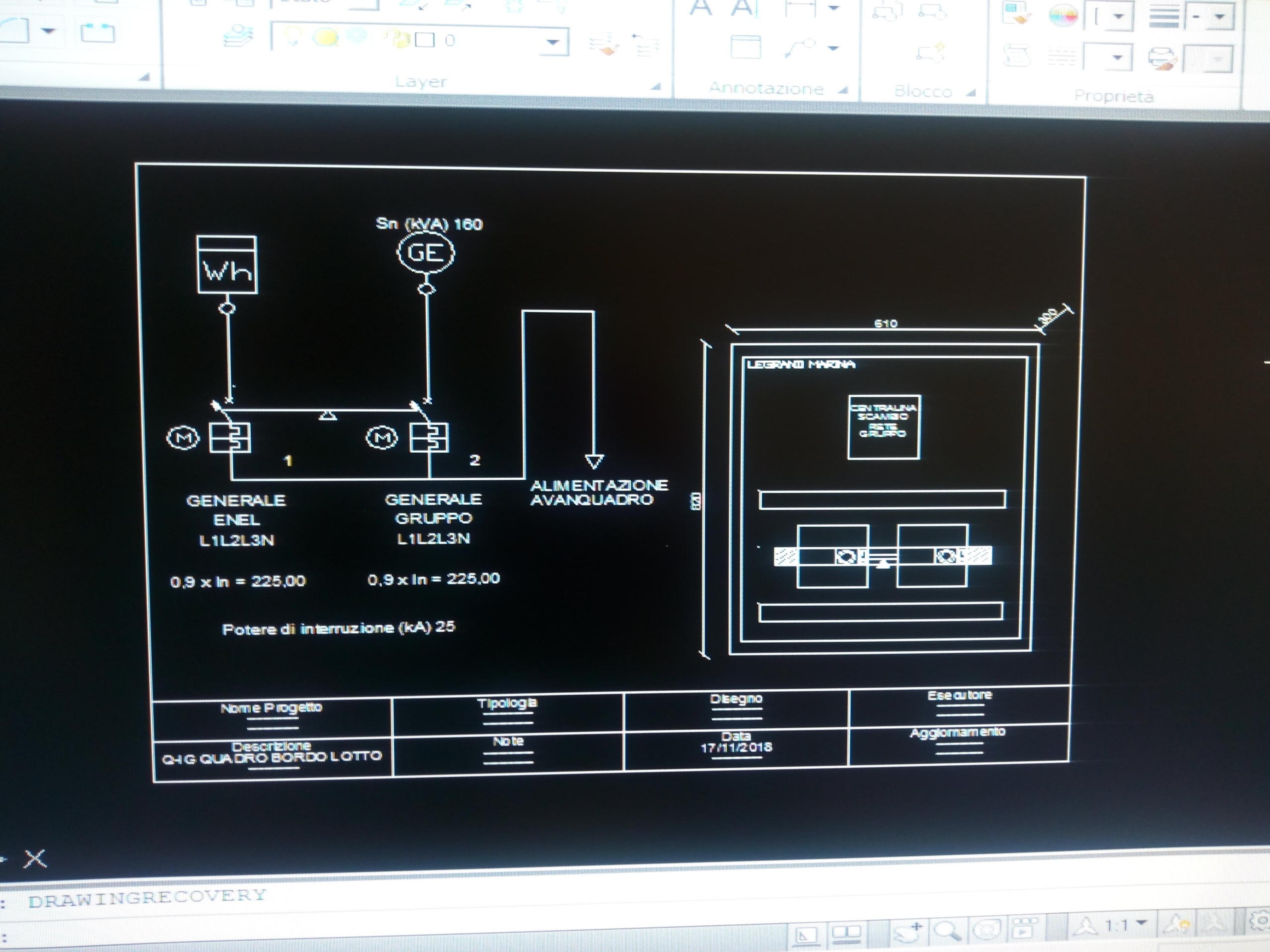Viewport: 1270px width, 952px height.
Task: Expand the Layer panel title bar
Action: (x=421, y=82)
